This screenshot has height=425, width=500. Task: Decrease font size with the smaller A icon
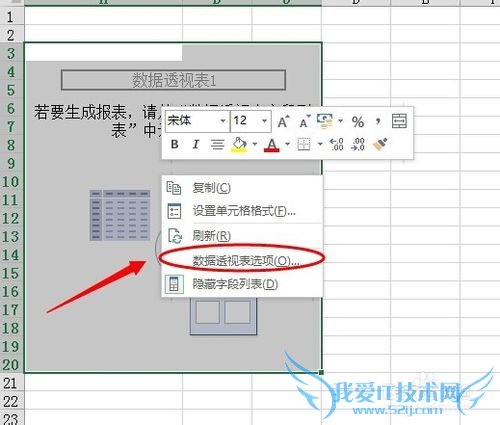304,122
